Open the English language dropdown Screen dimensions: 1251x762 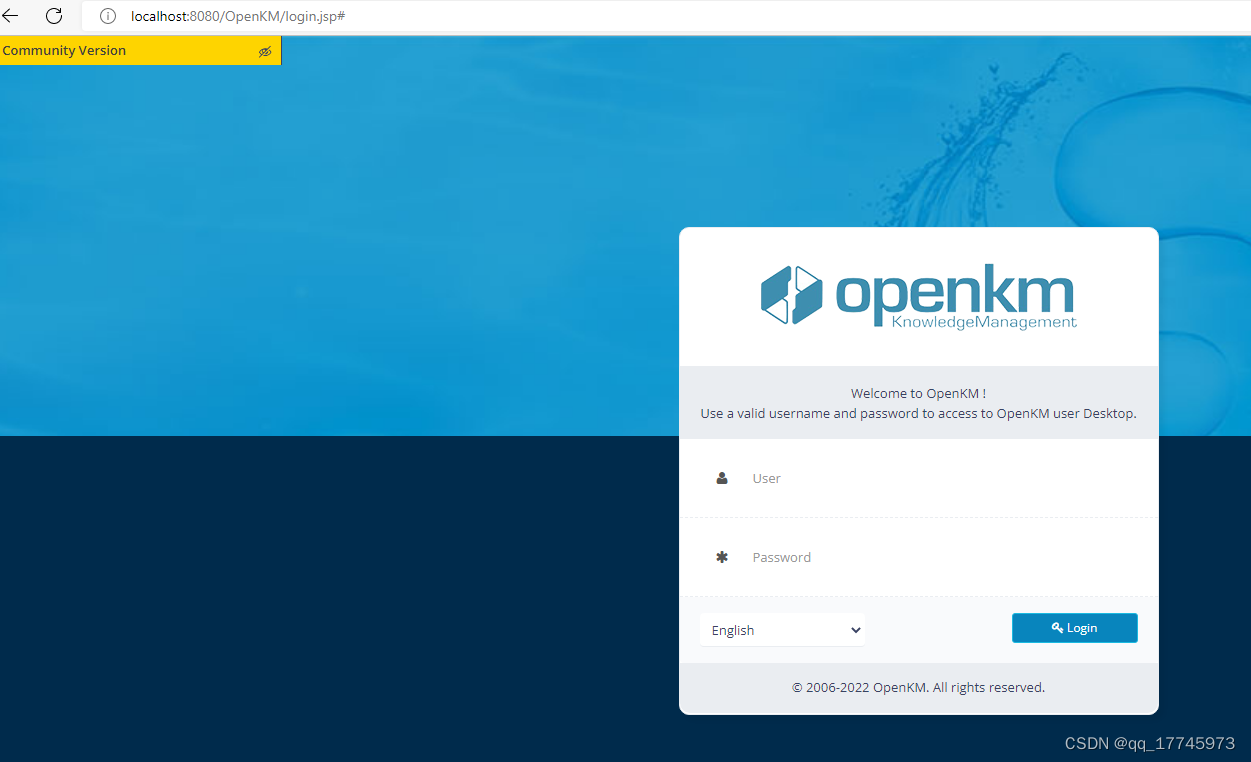pyautogui.click(x=783, y=630)
